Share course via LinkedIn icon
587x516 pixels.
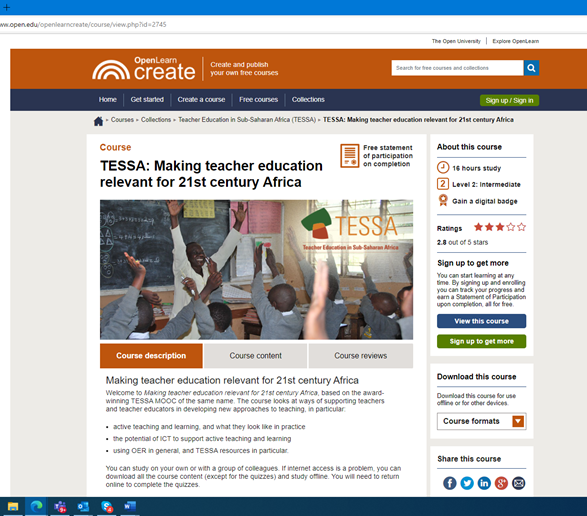[484, 483]
